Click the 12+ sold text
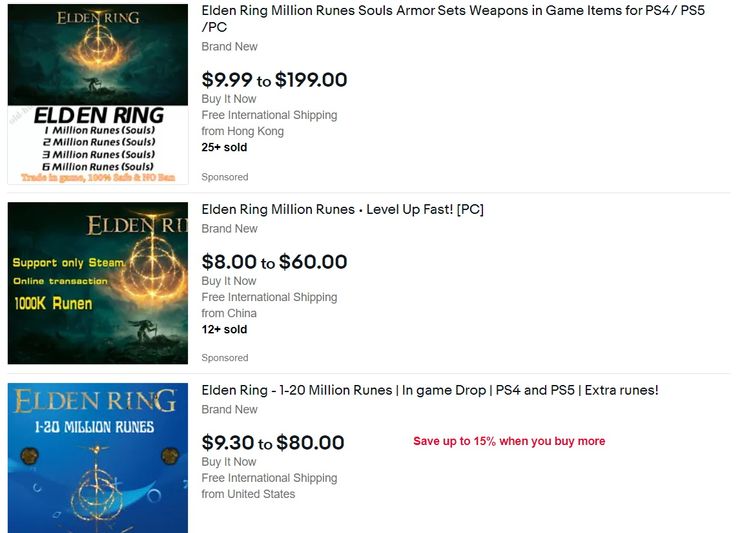 pyautogui.click(x=224, y=329)
